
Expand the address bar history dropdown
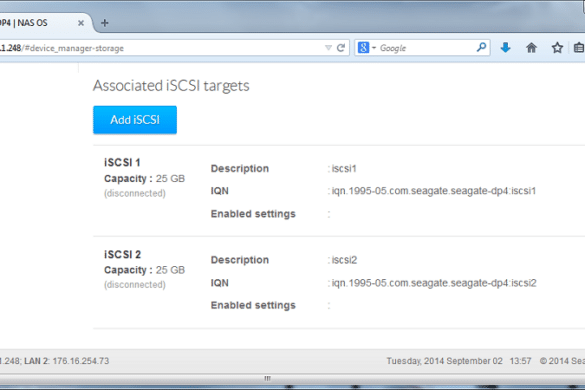(x=328, y=48)
